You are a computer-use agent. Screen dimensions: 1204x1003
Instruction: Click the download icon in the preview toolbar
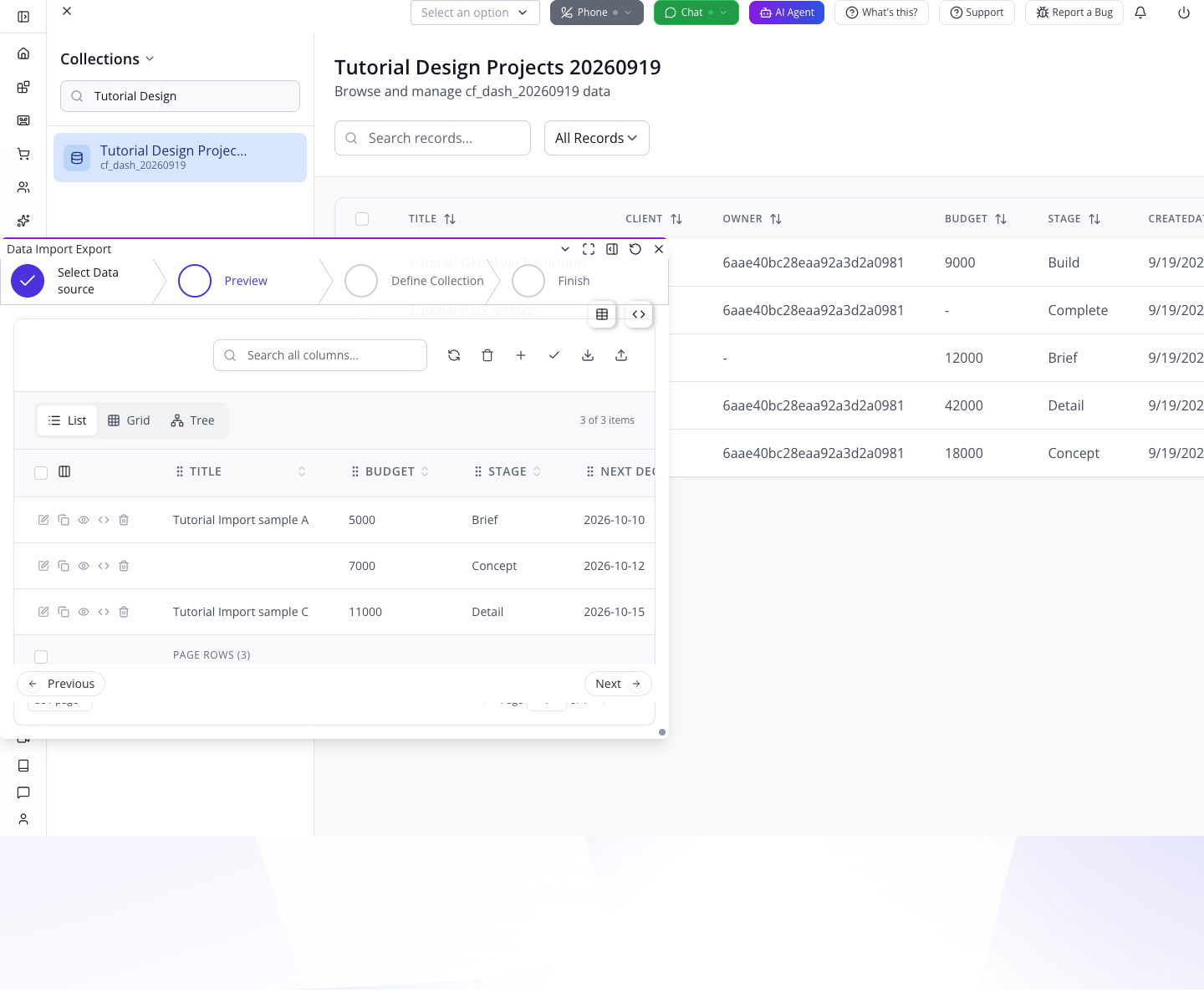tap(588, 355)
